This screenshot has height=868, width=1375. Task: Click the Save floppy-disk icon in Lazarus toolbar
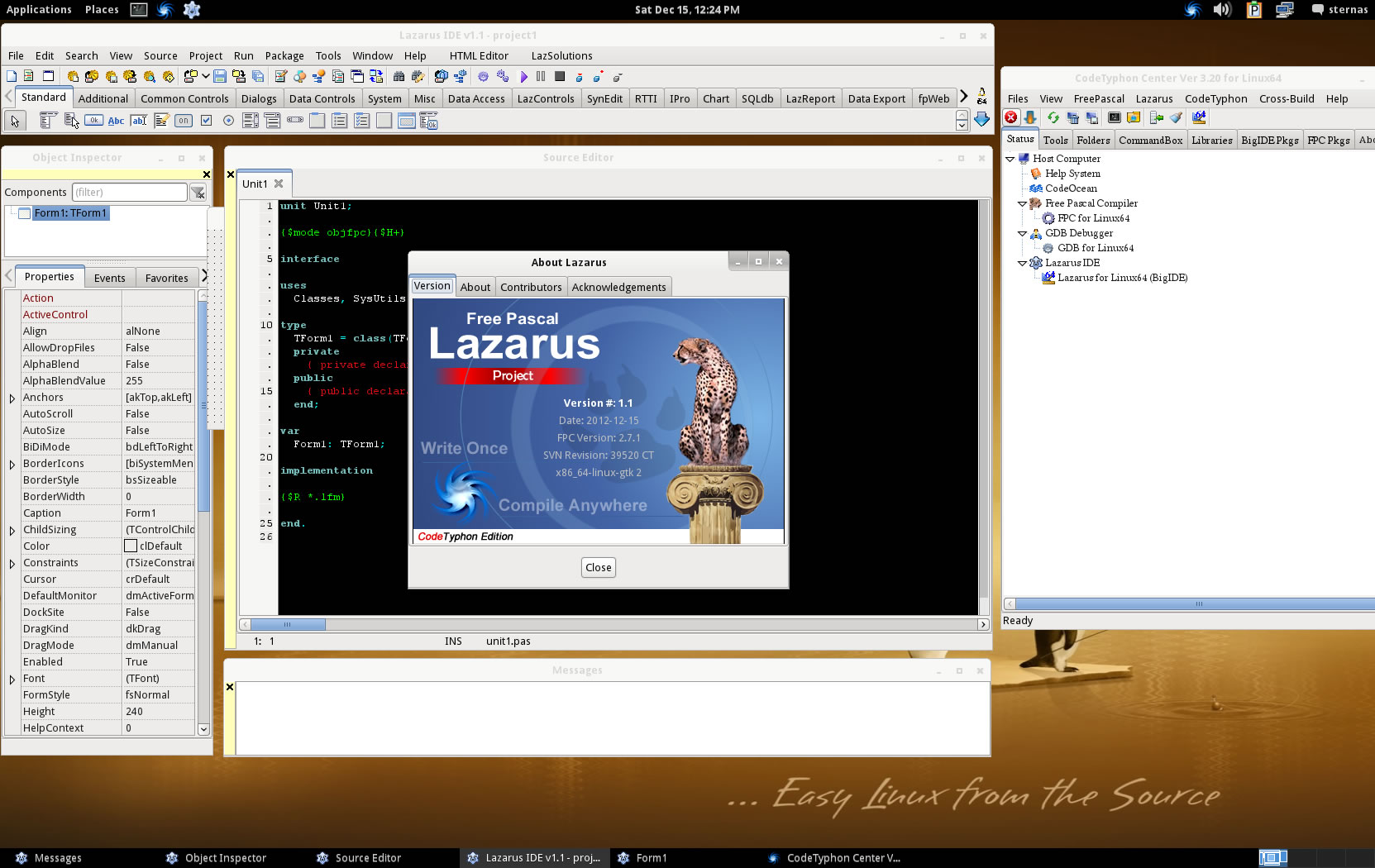coord(220,76)
